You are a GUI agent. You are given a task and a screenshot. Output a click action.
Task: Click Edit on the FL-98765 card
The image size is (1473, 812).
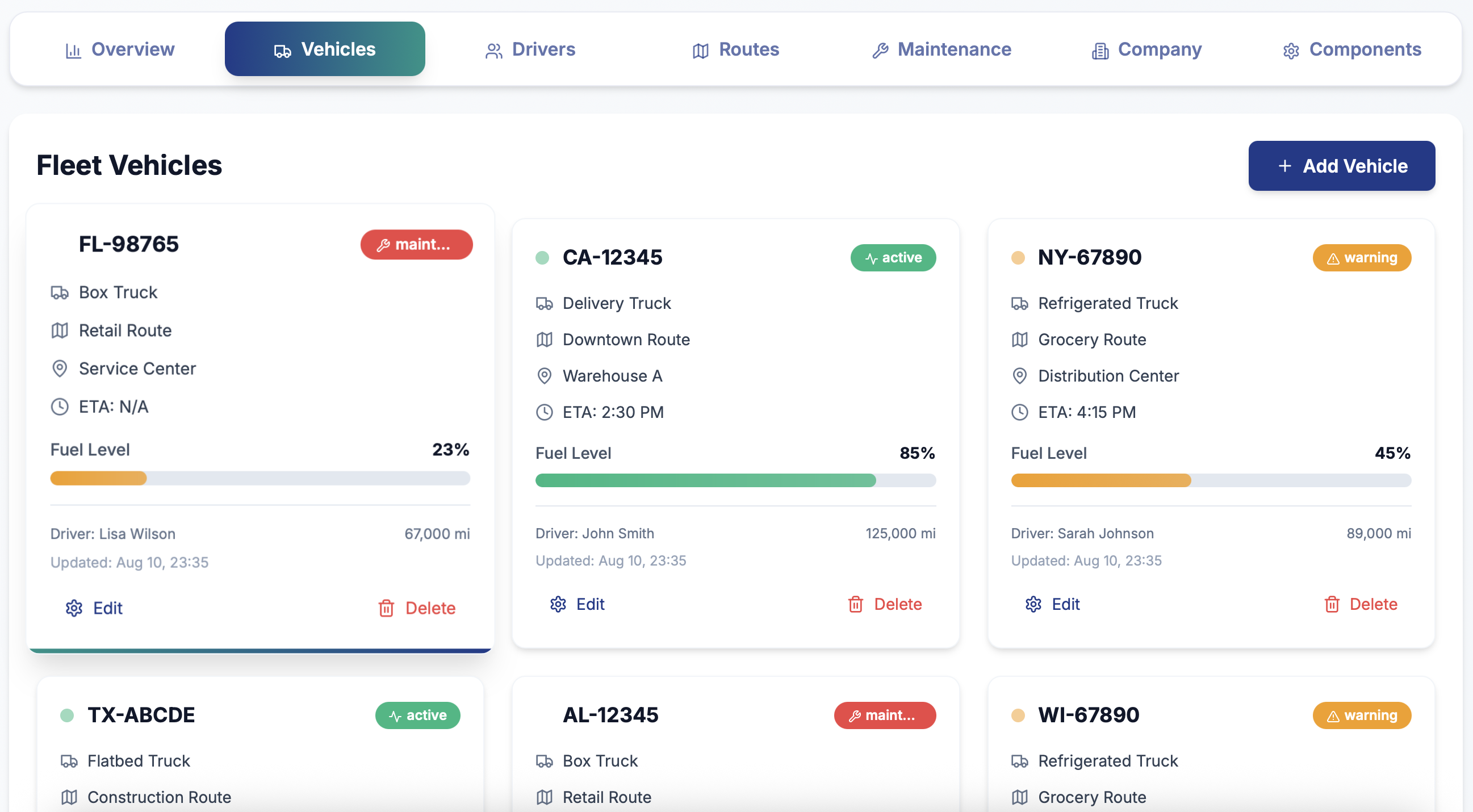(94, 608)
